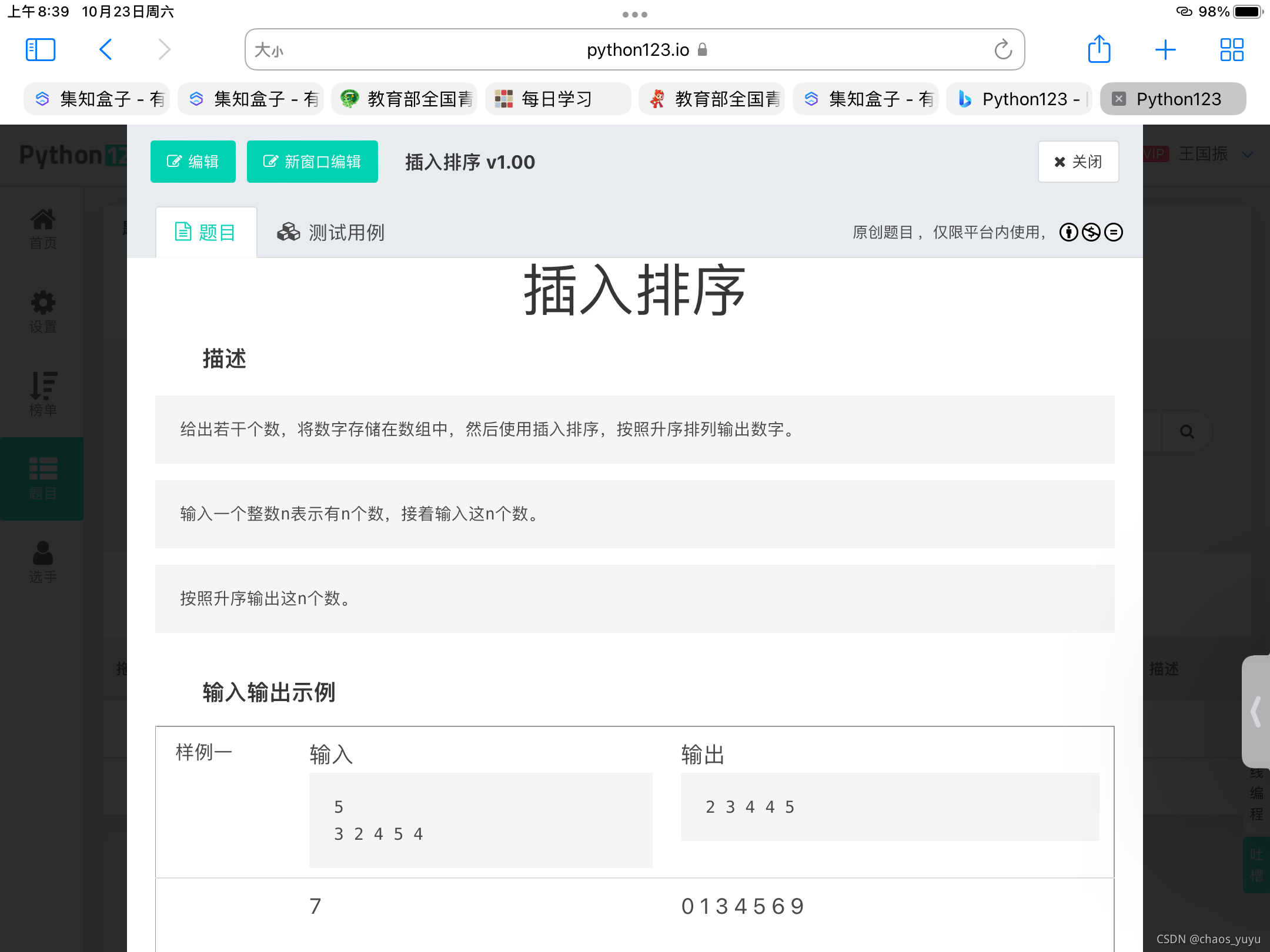Click the search magnifier icon
Screen dimensions: 1270x952
click(1187, 432)
